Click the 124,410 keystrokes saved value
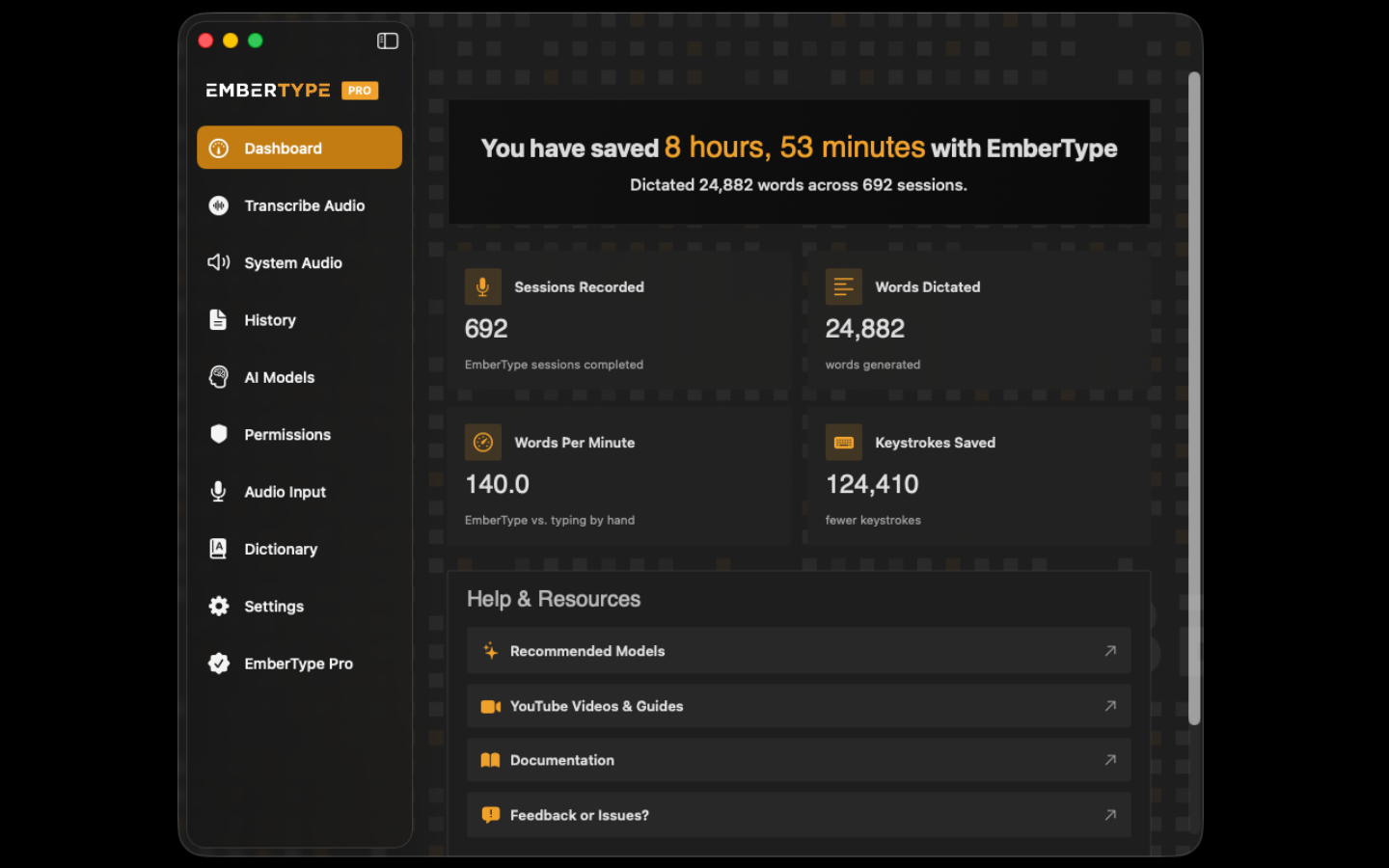The width and height of the screenshot is (1389, 868). (873, 484)
